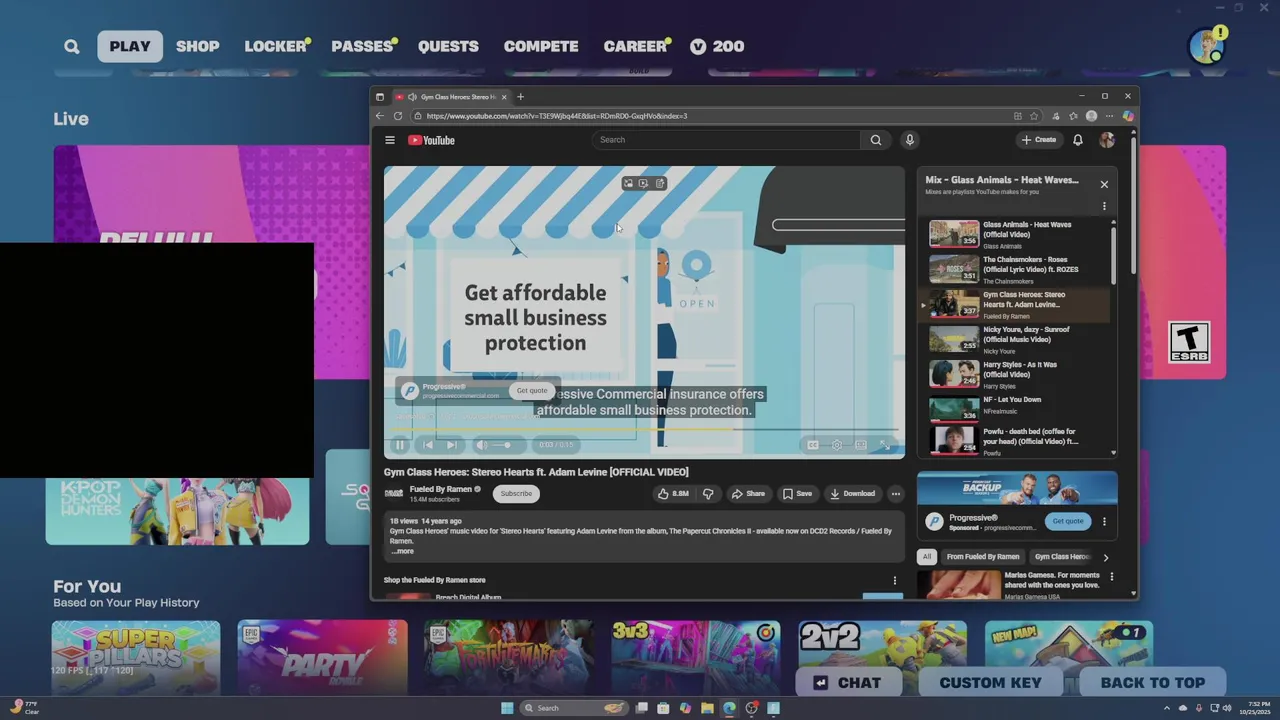Show more filter chips with the arrow

pyautogui.click(x=1105, y=557)
